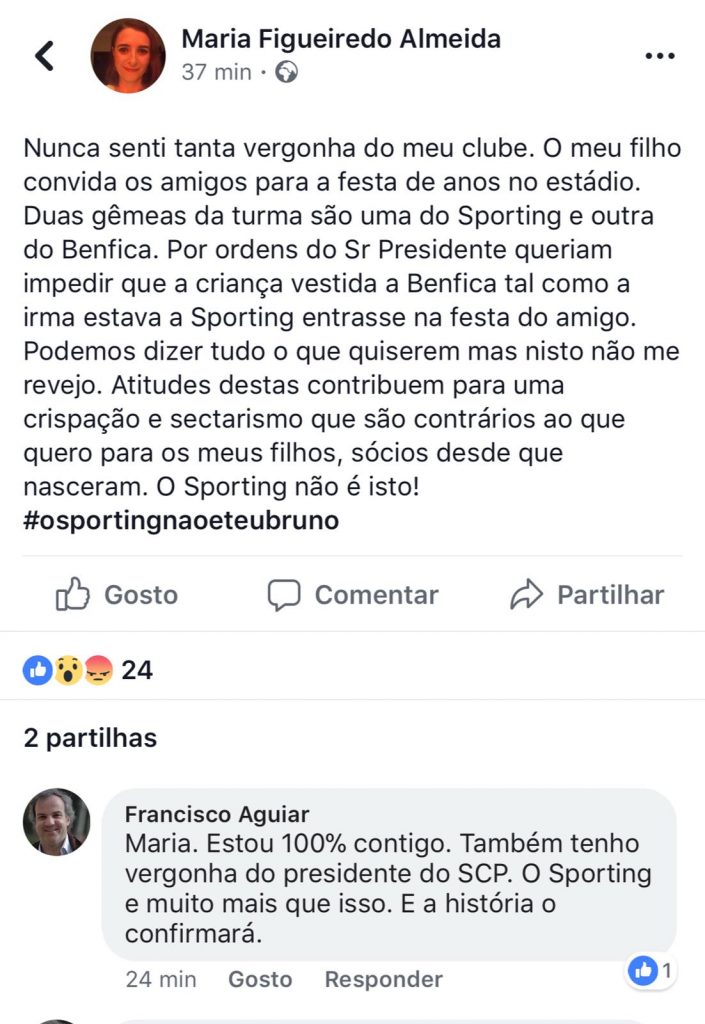Open Francisco Aguiar's name link
Viewport: 705px width, 1024px height.
click(x=217, y=814)
